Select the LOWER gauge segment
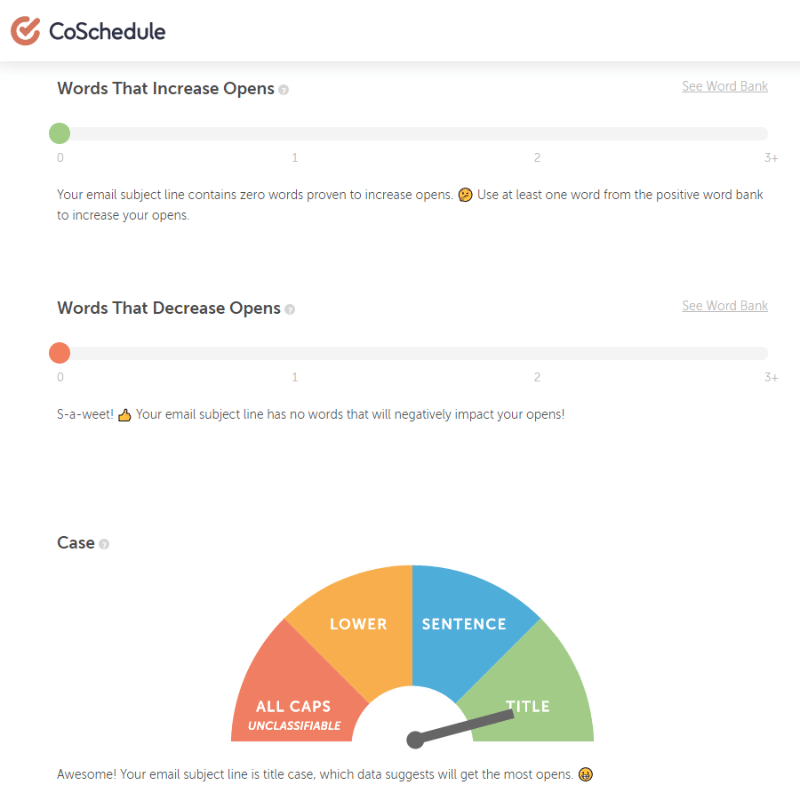The width and height of the screenshot is (800, 793). 358,624
